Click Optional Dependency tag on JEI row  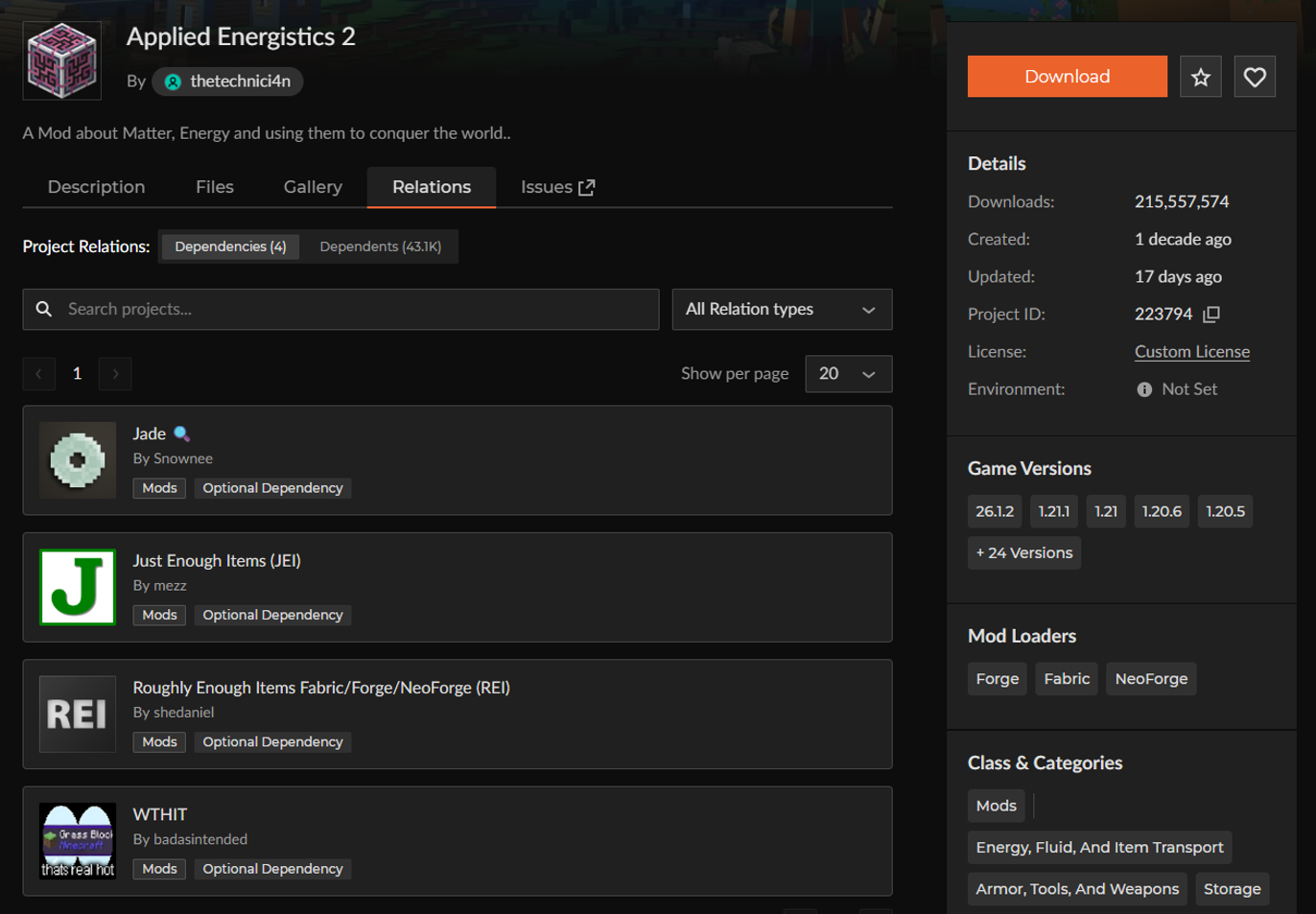coord(272,615)
